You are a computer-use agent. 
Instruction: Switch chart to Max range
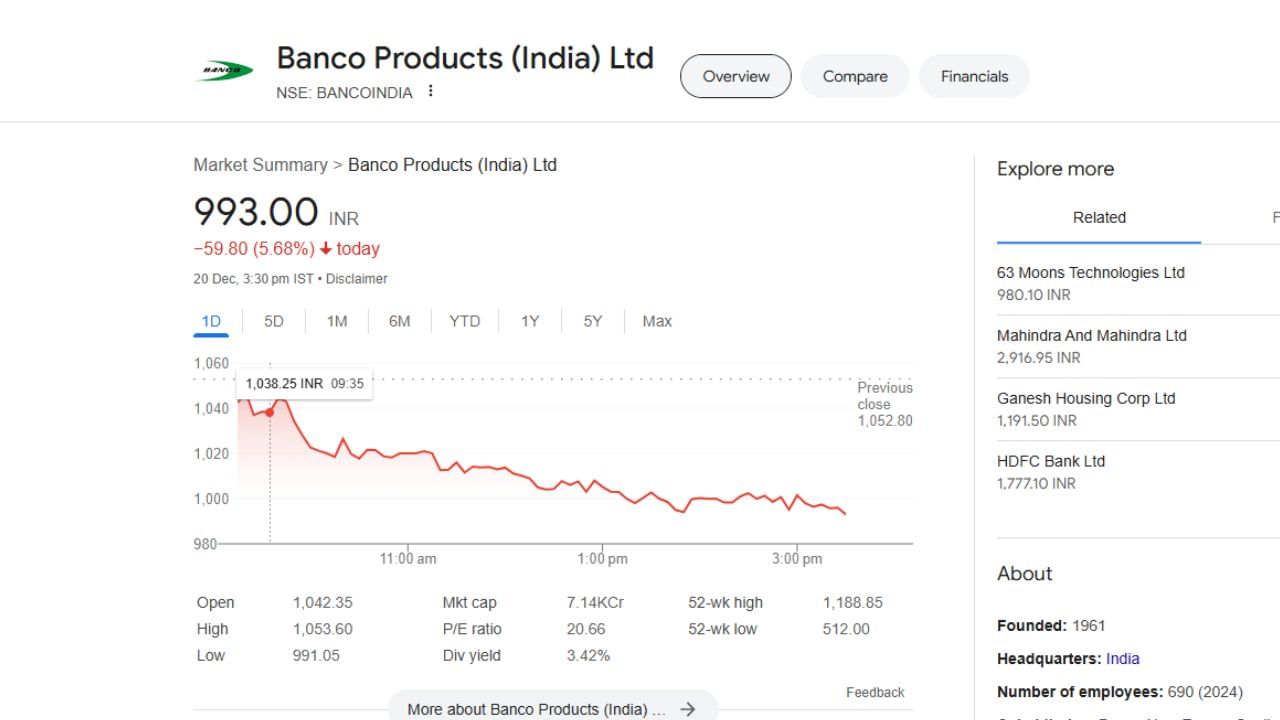coord(657,321)
